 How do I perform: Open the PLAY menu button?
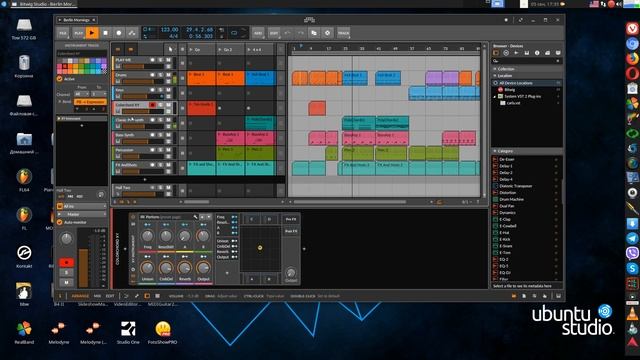(78, 33)
